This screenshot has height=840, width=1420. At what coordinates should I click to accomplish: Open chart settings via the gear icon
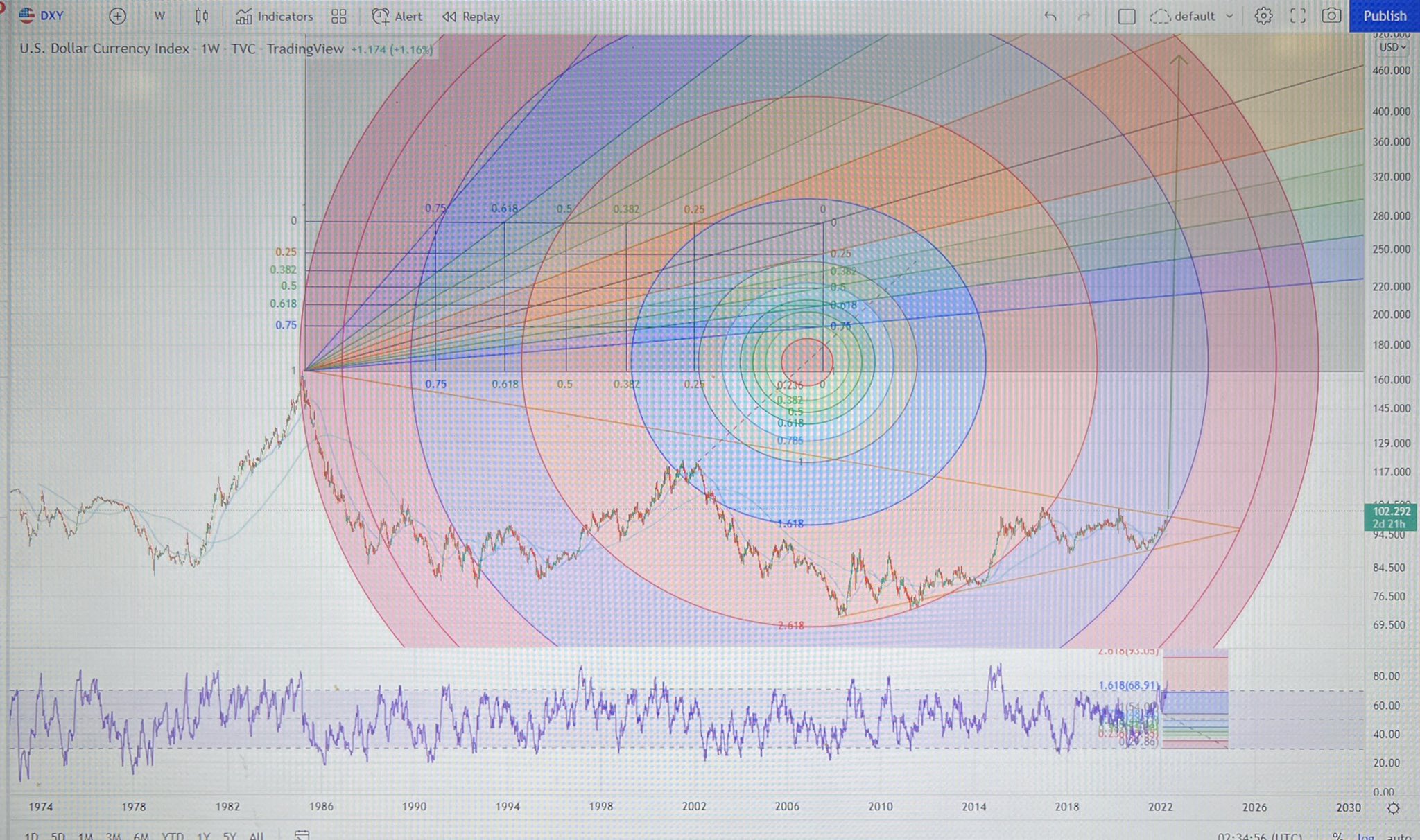[x=1263, y=16]
